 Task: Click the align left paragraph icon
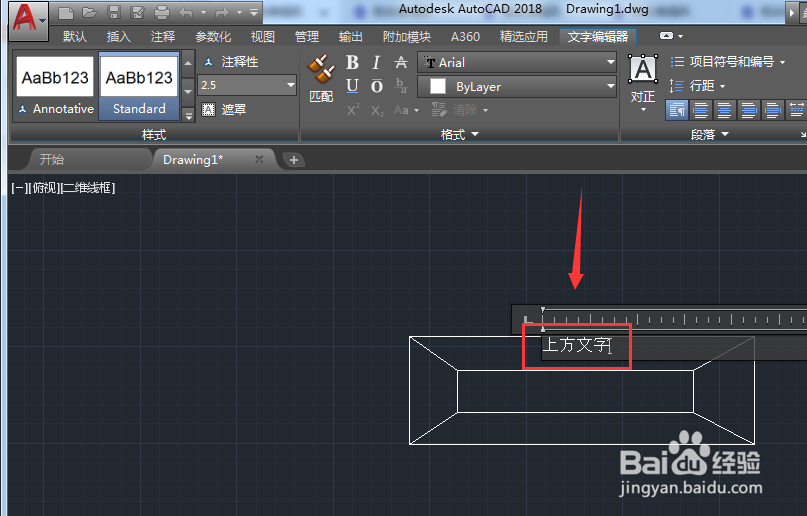click(x=700, y=110)
